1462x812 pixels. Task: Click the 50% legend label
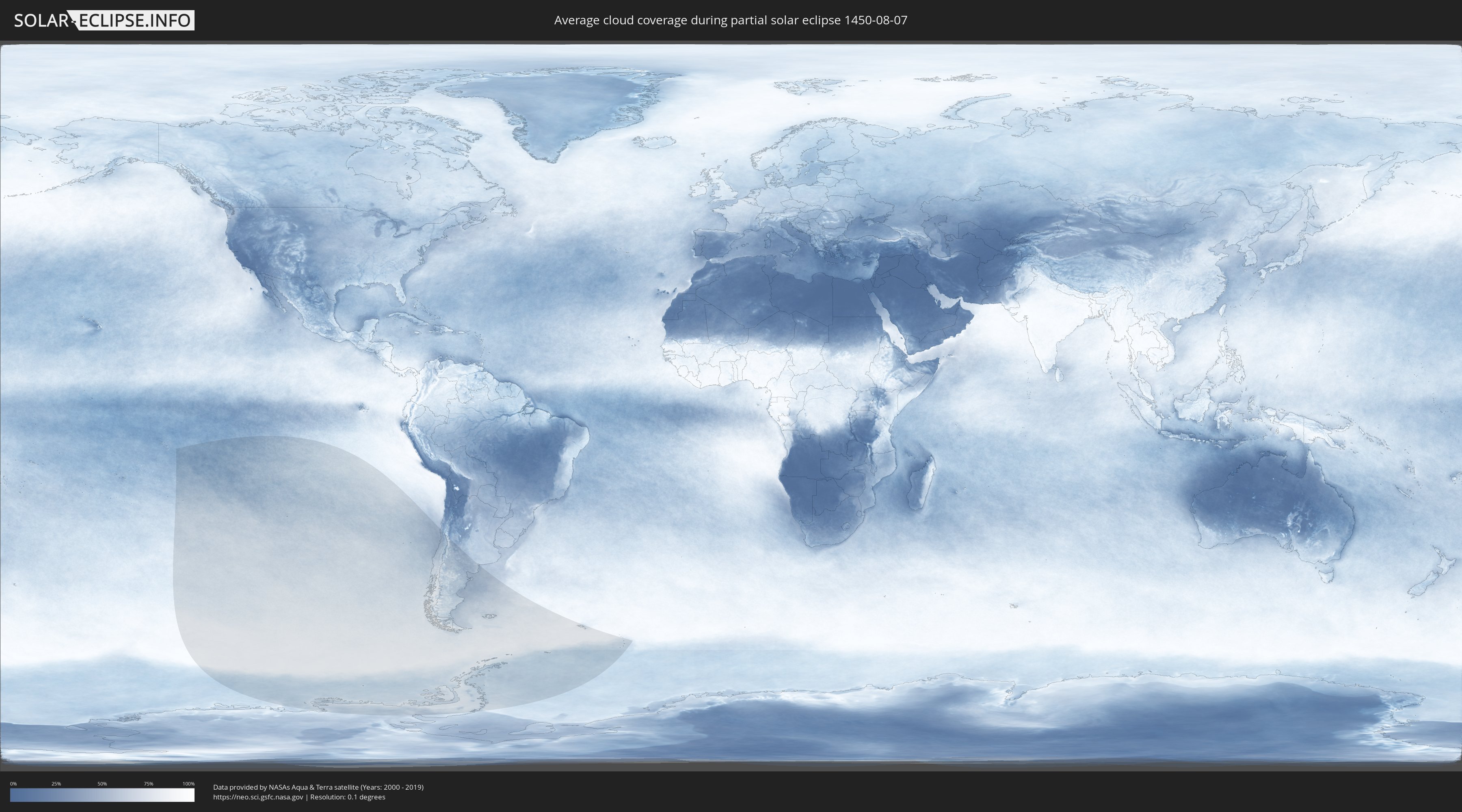[102, 784]
